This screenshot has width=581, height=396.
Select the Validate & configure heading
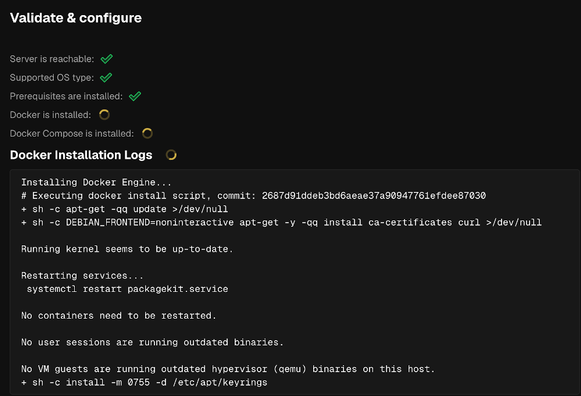(76, 18)
